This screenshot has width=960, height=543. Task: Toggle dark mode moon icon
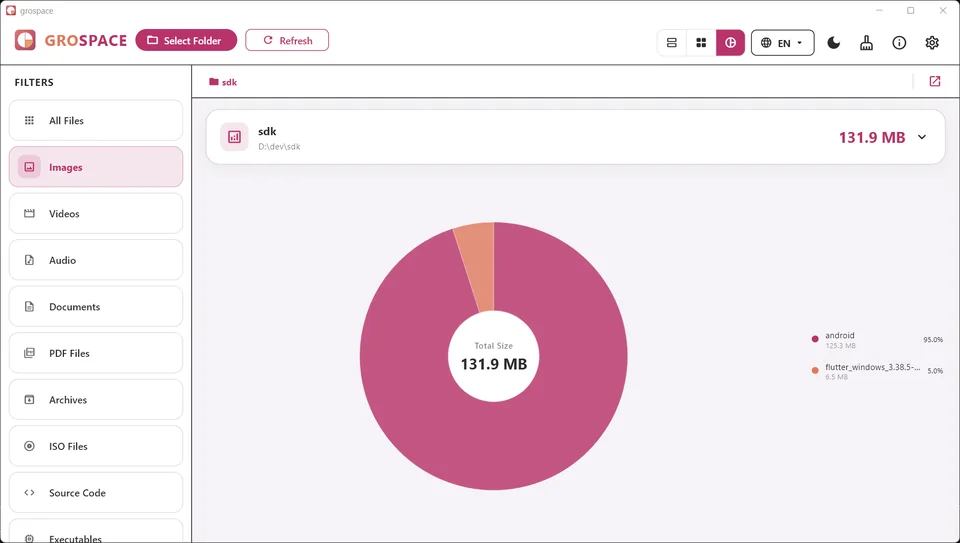click(834, 43)
